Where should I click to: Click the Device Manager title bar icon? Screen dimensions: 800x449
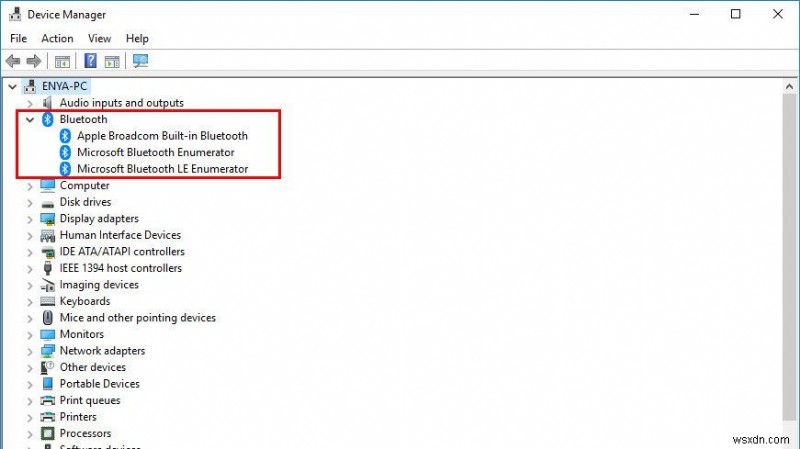tap(15, 14)
